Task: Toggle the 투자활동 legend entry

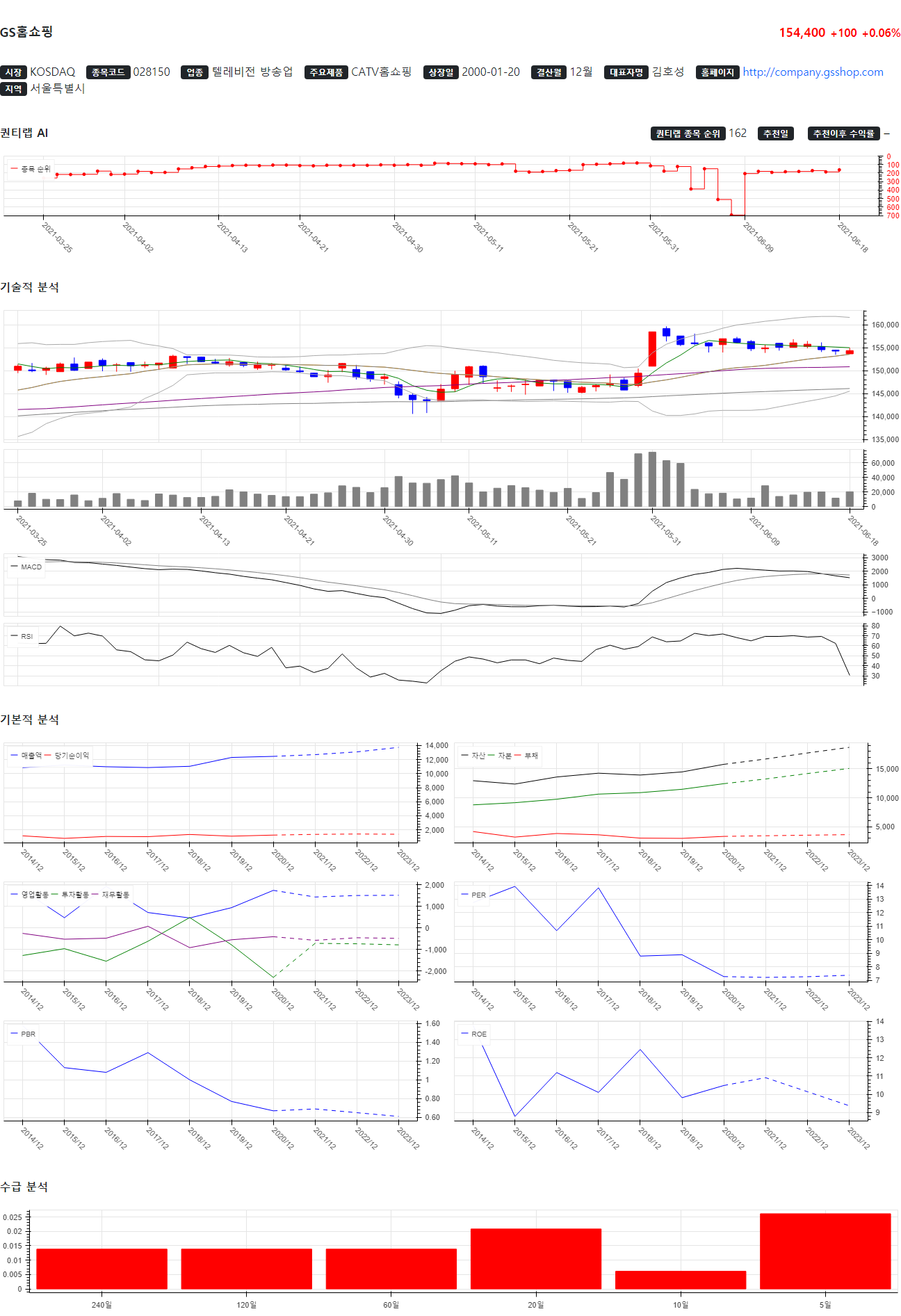Action: coord(70,895)
